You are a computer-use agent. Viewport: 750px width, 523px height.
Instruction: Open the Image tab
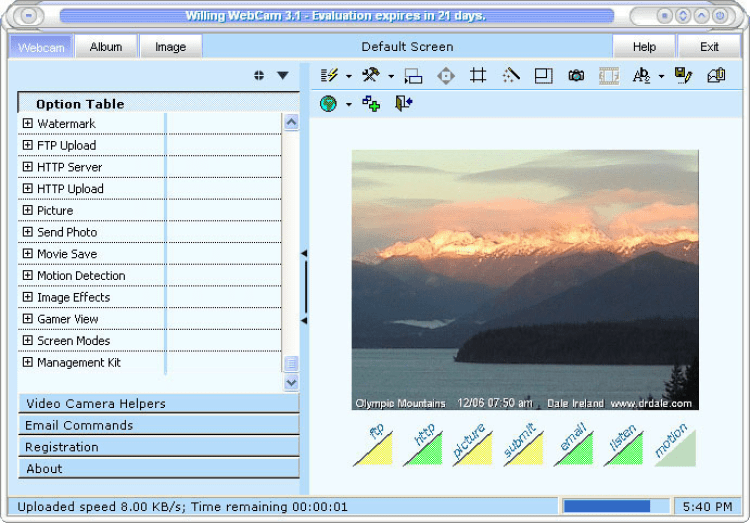coord(170,47)
